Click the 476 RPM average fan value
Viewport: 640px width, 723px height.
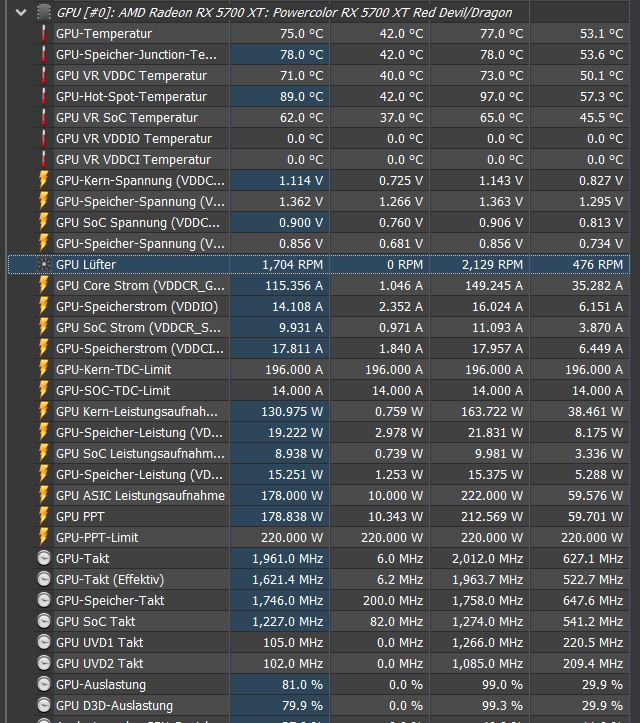point(598,265)
